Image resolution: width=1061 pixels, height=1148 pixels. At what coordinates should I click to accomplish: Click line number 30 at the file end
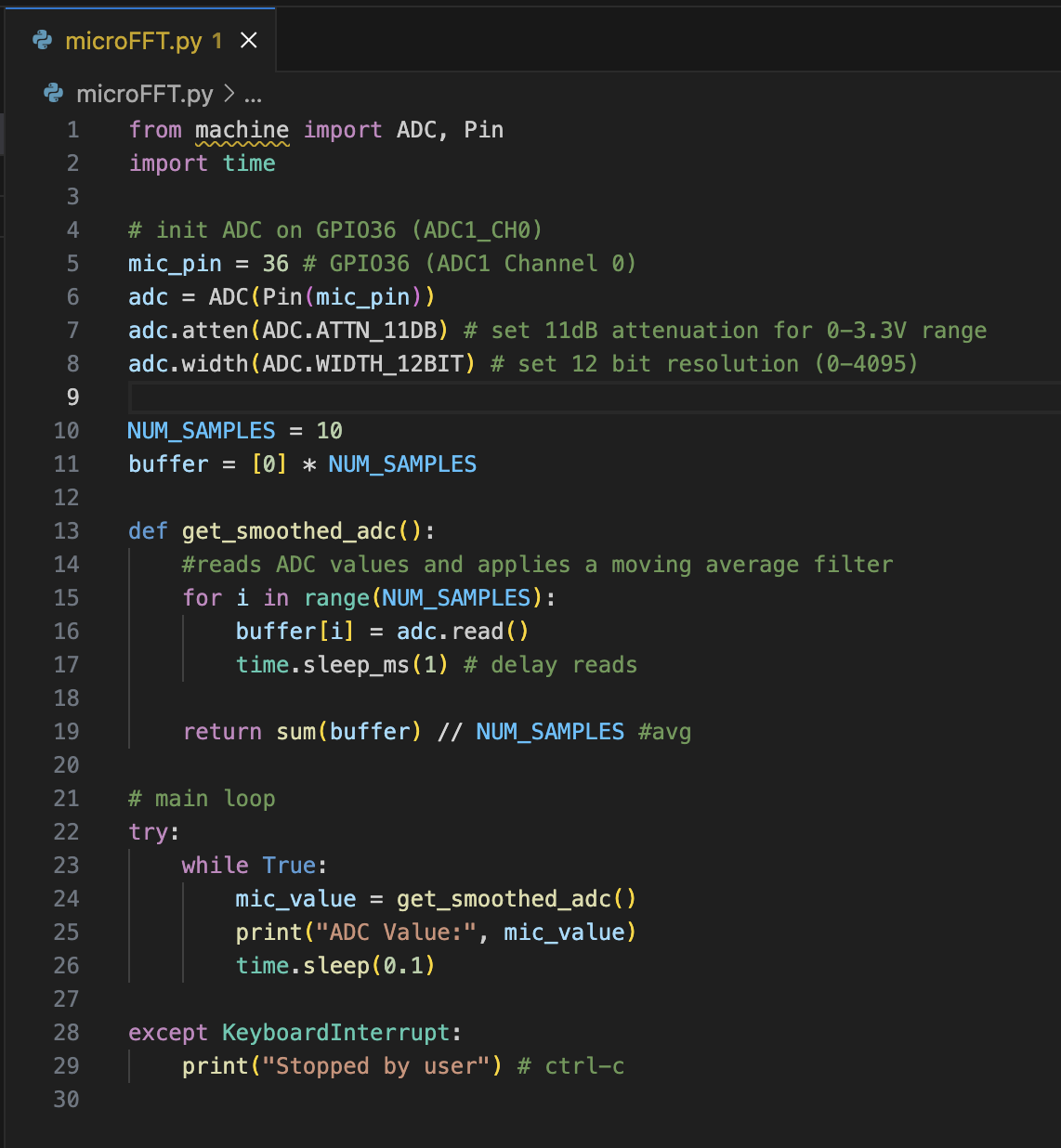click(66, 1100)
